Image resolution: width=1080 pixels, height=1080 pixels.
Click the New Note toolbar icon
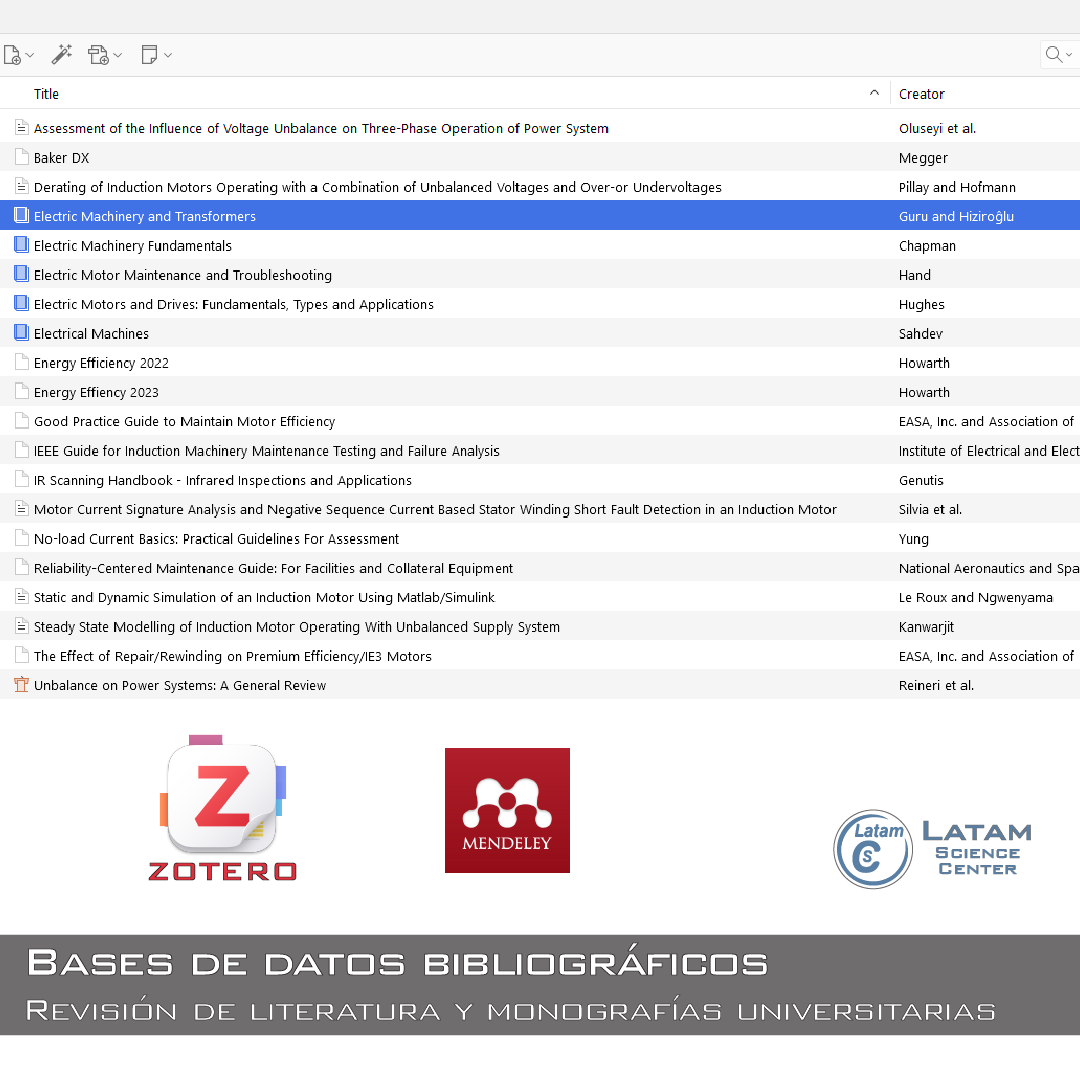coord(150,55)
